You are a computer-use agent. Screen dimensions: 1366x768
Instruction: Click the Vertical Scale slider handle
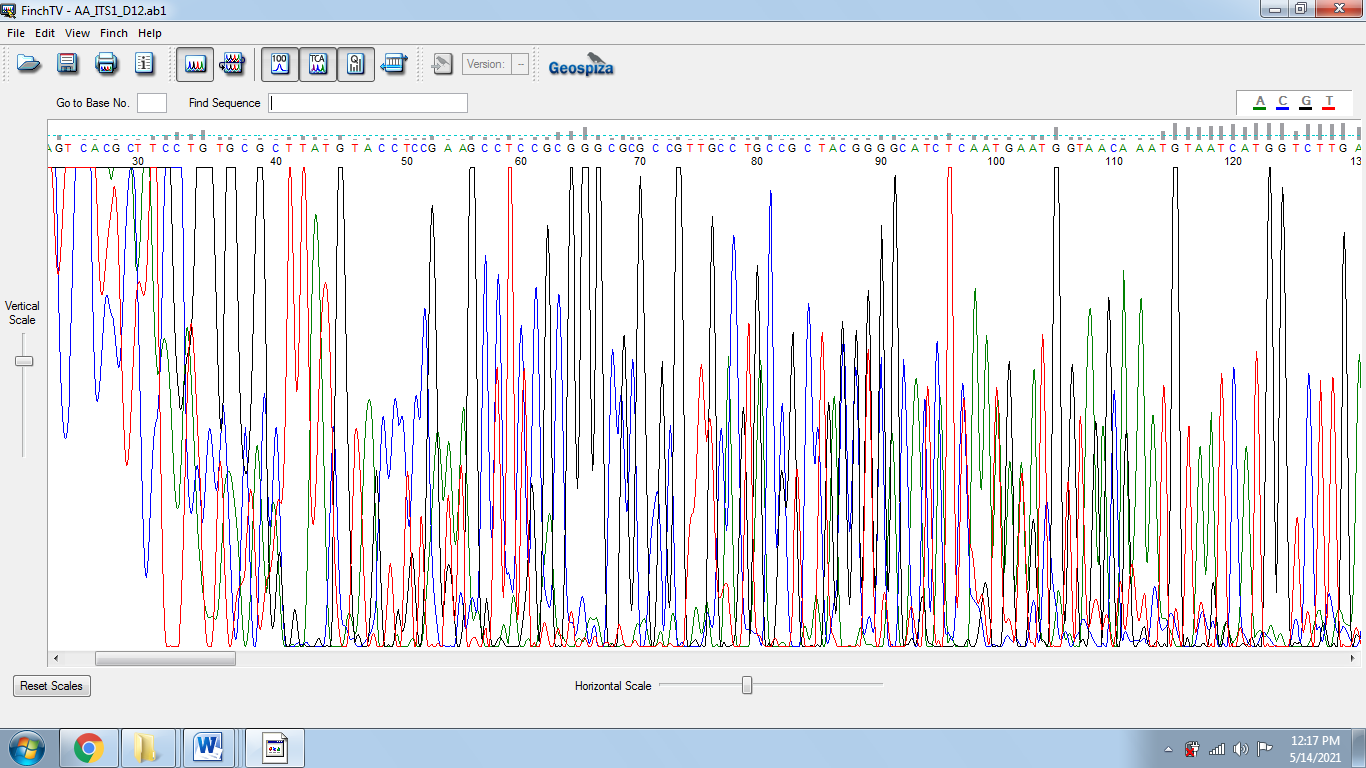[24, 361]
